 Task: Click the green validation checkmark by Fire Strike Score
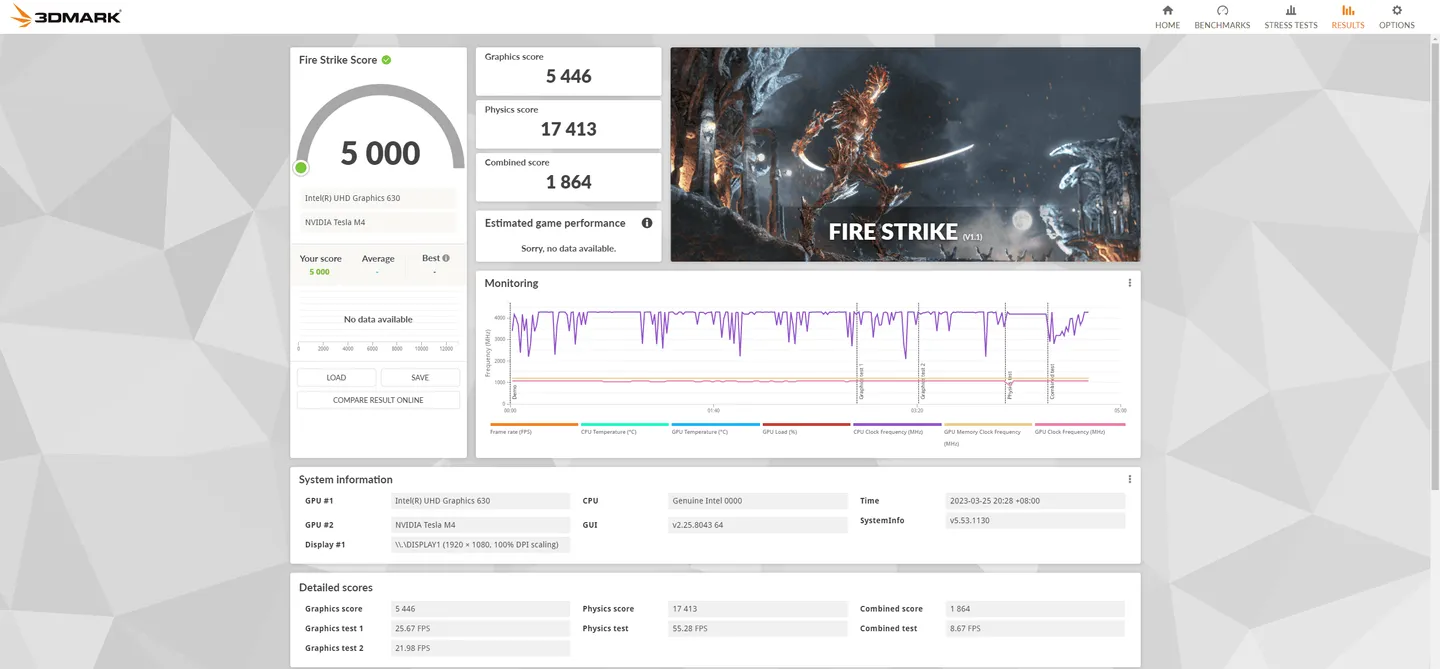pyautogui.click(x=387, y=60)
